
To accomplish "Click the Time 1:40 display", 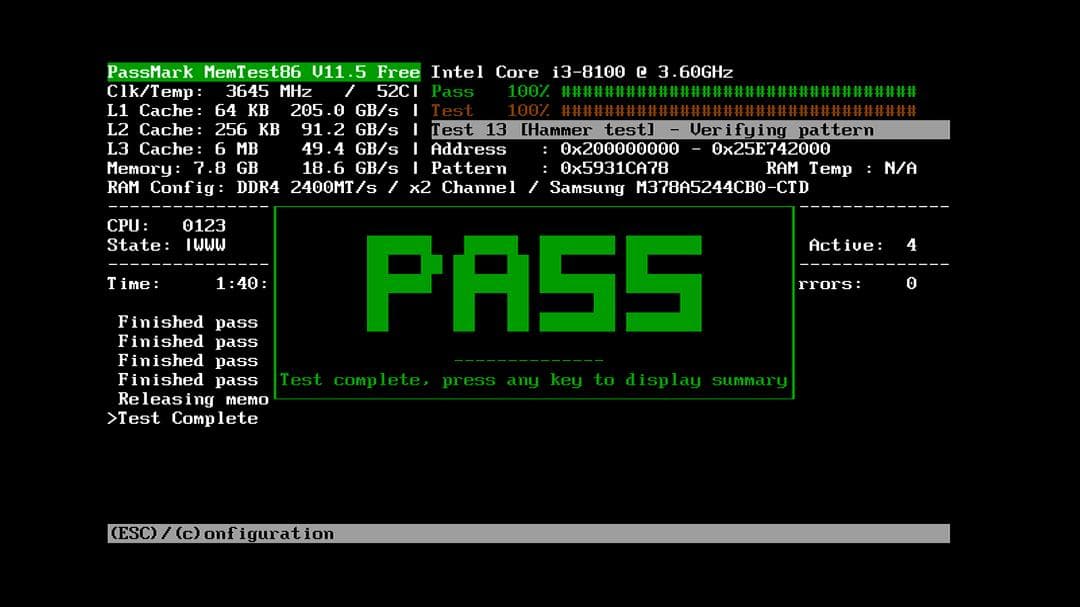I will [190, 283].
